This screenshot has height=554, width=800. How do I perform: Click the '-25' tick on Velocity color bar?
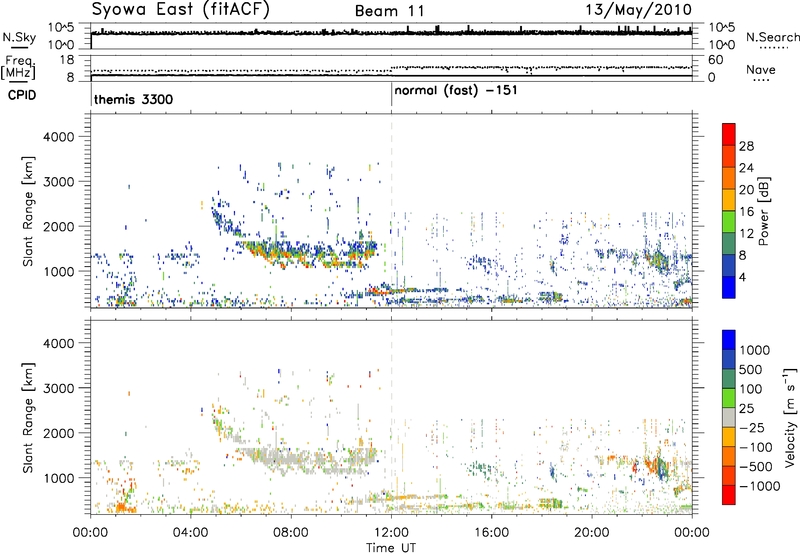coord(752,427)
